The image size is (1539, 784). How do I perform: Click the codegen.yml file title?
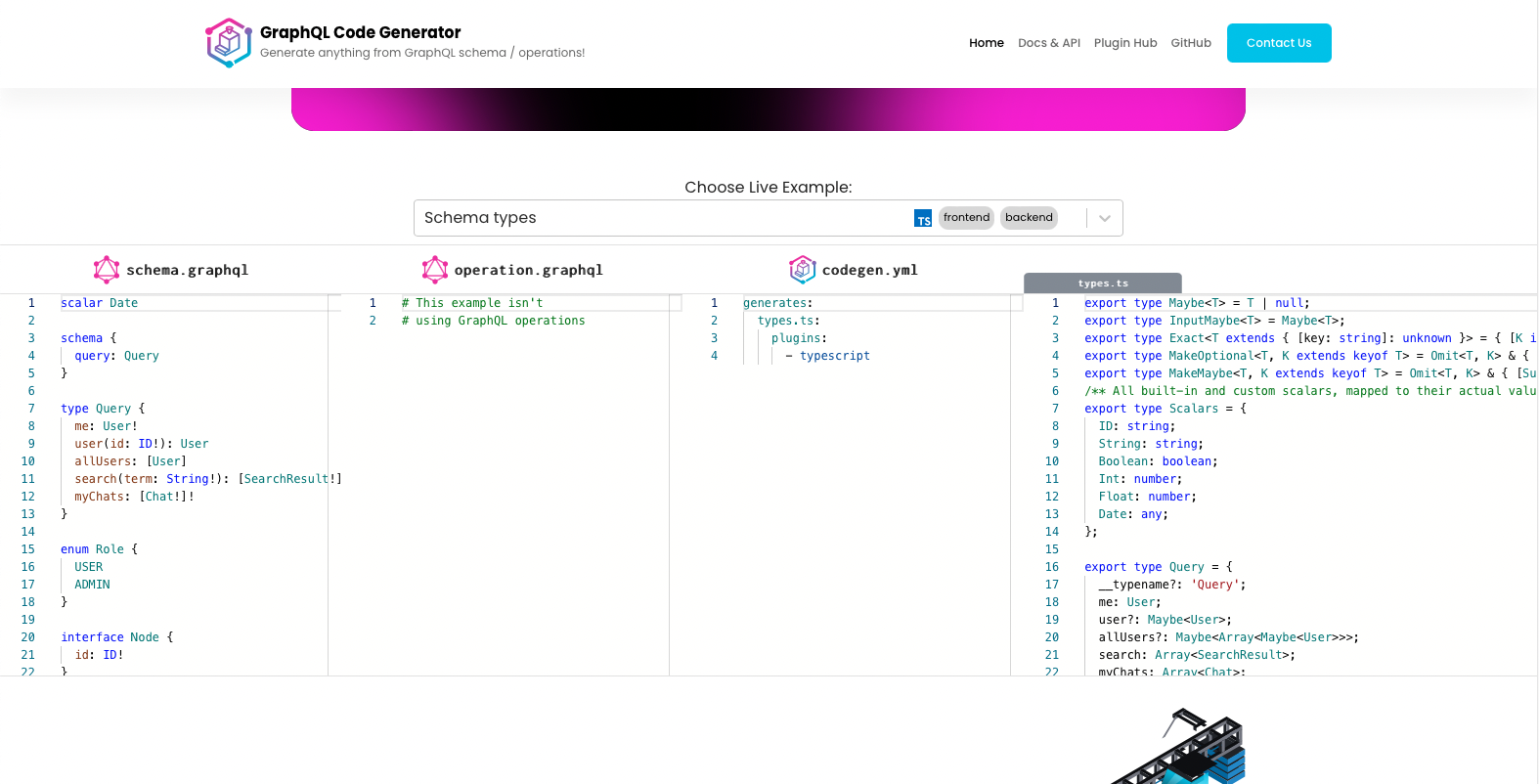[870, 270]
